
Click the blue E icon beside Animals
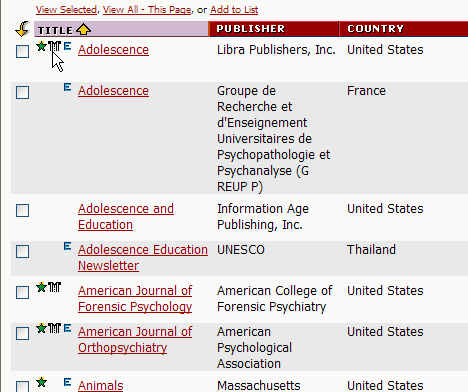click(x=67, y=382)
